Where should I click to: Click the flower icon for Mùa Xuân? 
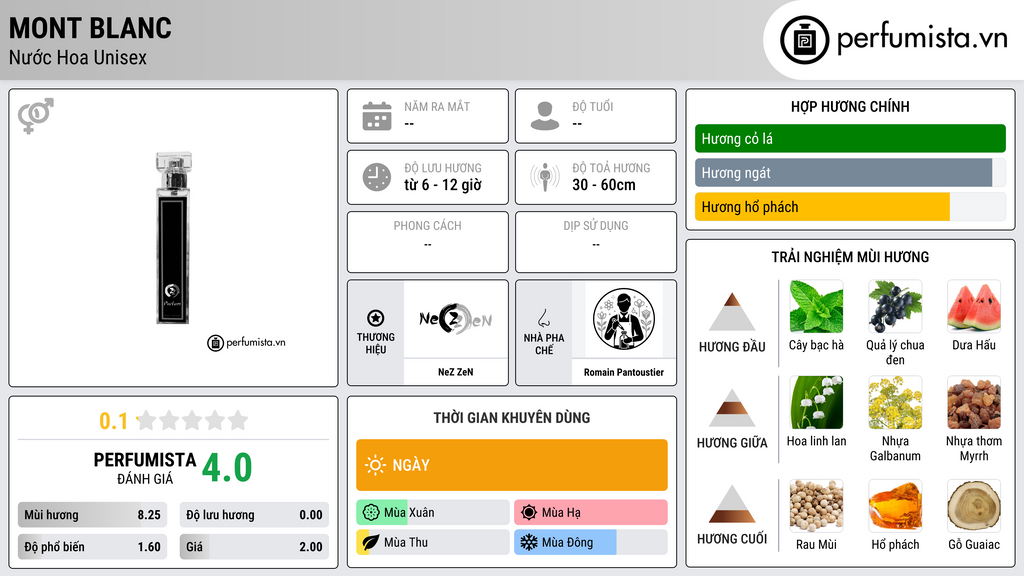(x=371, y=513)
